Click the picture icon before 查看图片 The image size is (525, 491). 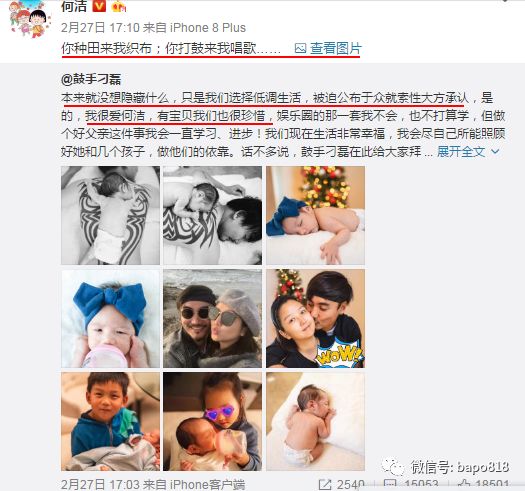coord(300,49)
